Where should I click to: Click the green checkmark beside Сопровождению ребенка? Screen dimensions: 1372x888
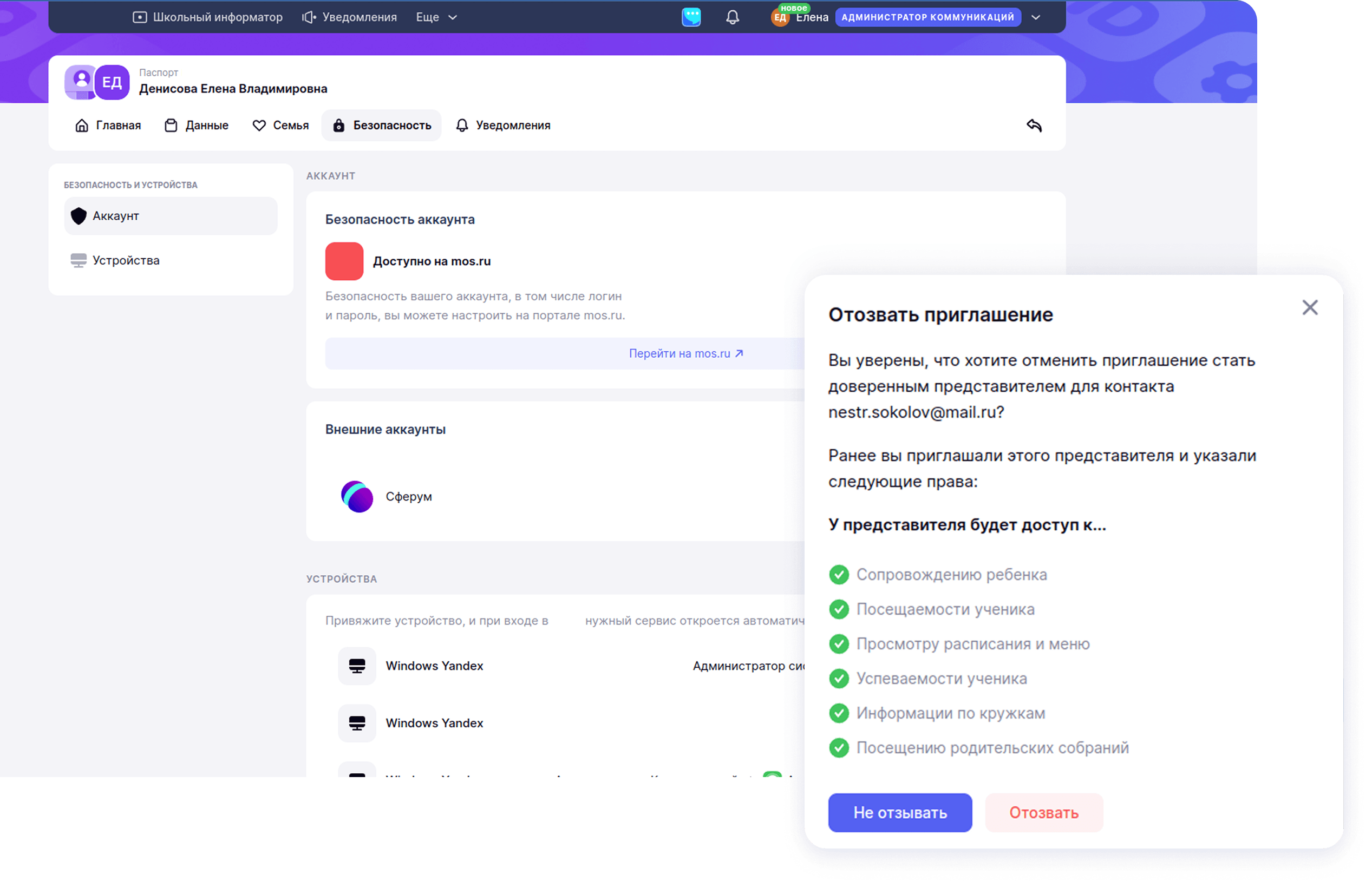click(x=839, y=575)
